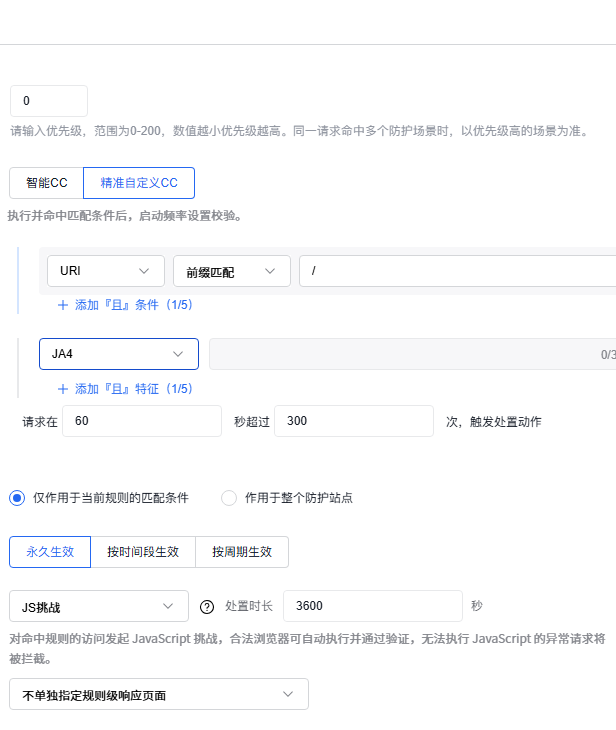The height and width of the screenshot is (730, 616).
Task: Click the match content field containing /
Action: pos(458,271)
